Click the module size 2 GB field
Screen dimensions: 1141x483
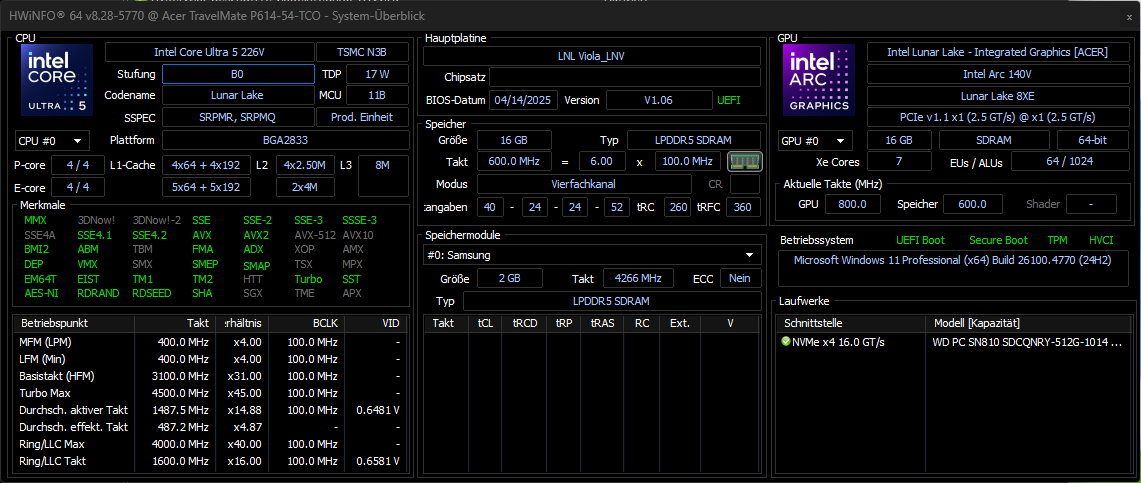(x=509, y=278)
